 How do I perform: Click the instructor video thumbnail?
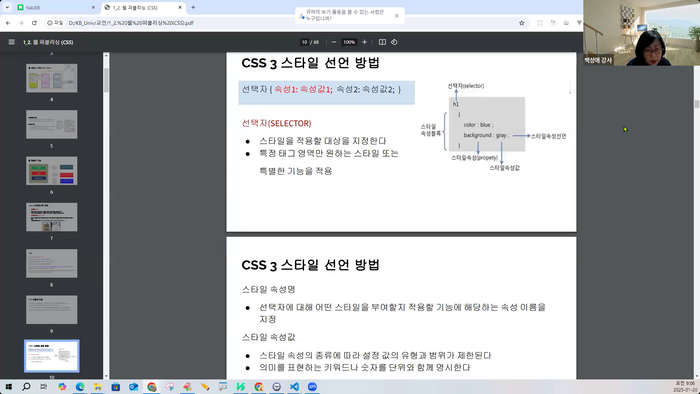(x=642, y=33)
